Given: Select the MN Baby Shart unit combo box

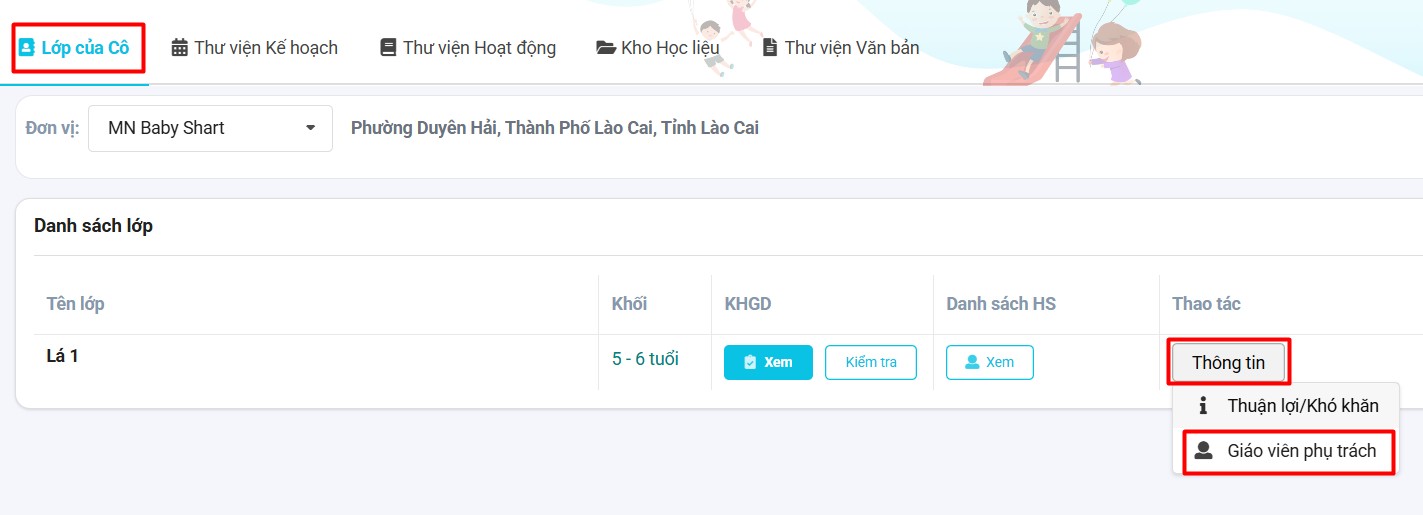Looking at the screenshot, I should pyautogui.click(x=200, y=128).
